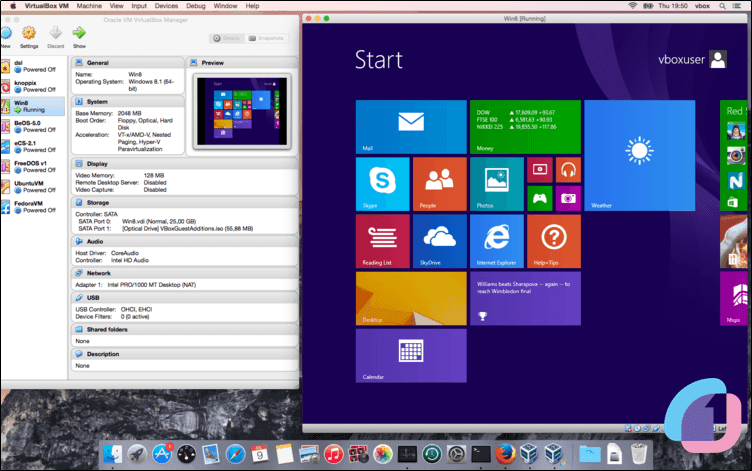
Task: Open the Video small red tile
Action: click(540, 170)
